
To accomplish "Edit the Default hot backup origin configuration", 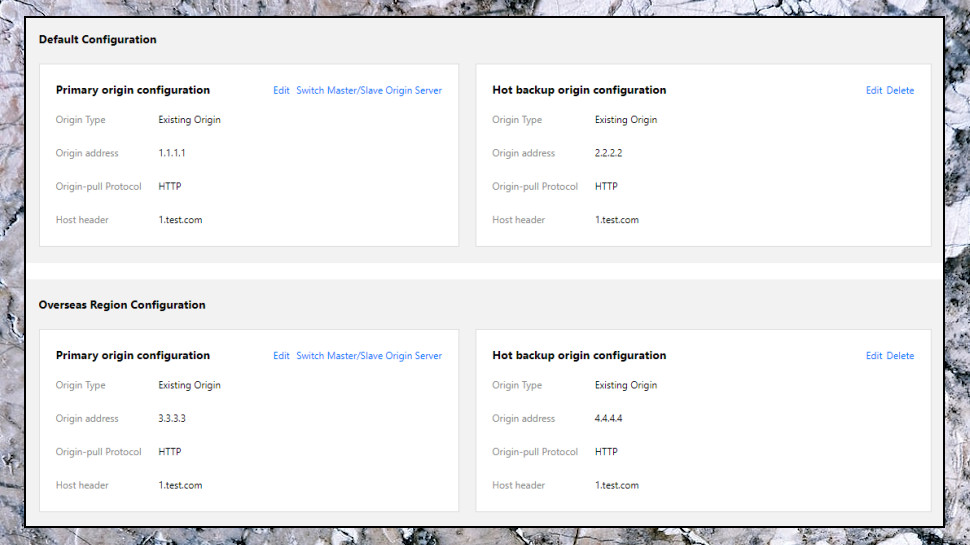I will click(x=873, y=90).
